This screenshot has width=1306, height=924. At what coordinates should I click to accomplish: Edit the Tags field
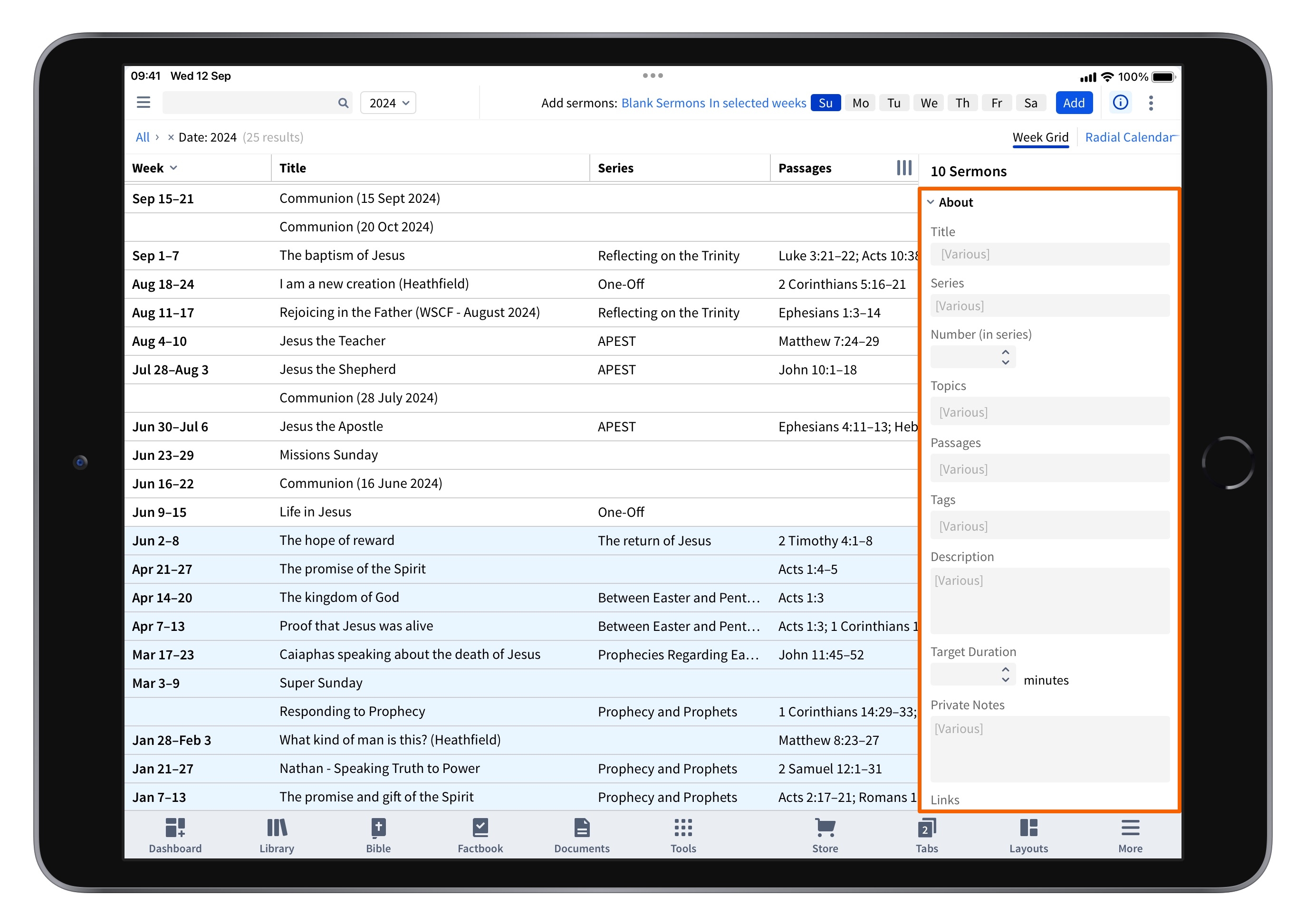[x=1049, y=525]
